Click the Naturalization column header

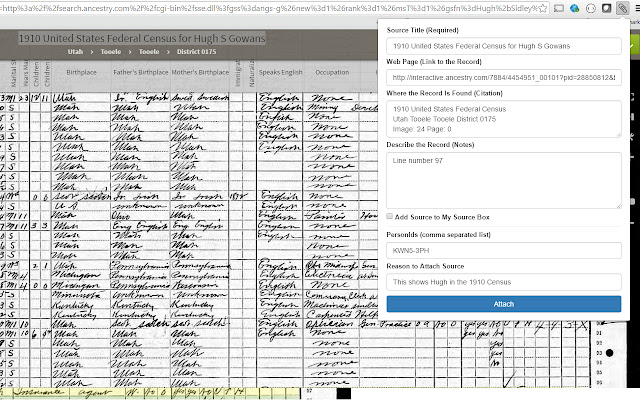[251, 73]
